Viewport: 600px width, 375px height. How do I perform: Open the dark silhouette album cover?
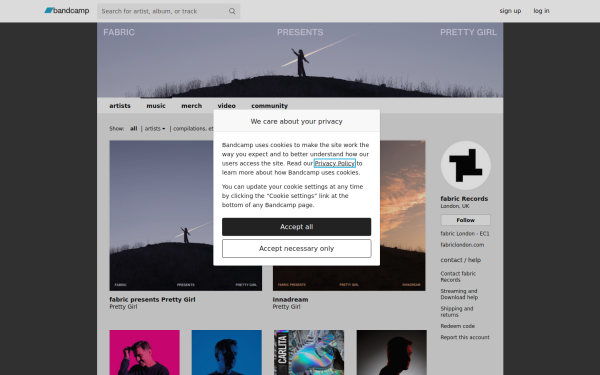(391, 352)
